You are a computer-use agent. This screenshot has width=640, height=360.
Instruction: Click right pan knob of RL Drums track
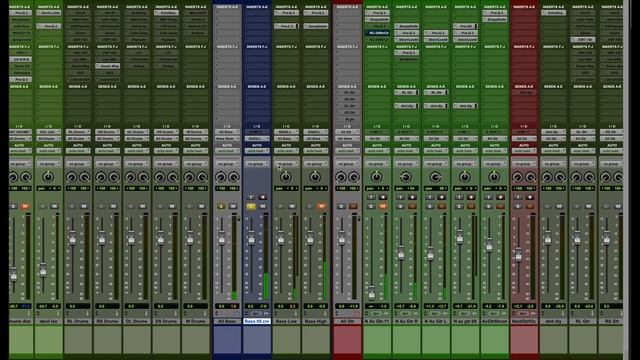[84, 177]
